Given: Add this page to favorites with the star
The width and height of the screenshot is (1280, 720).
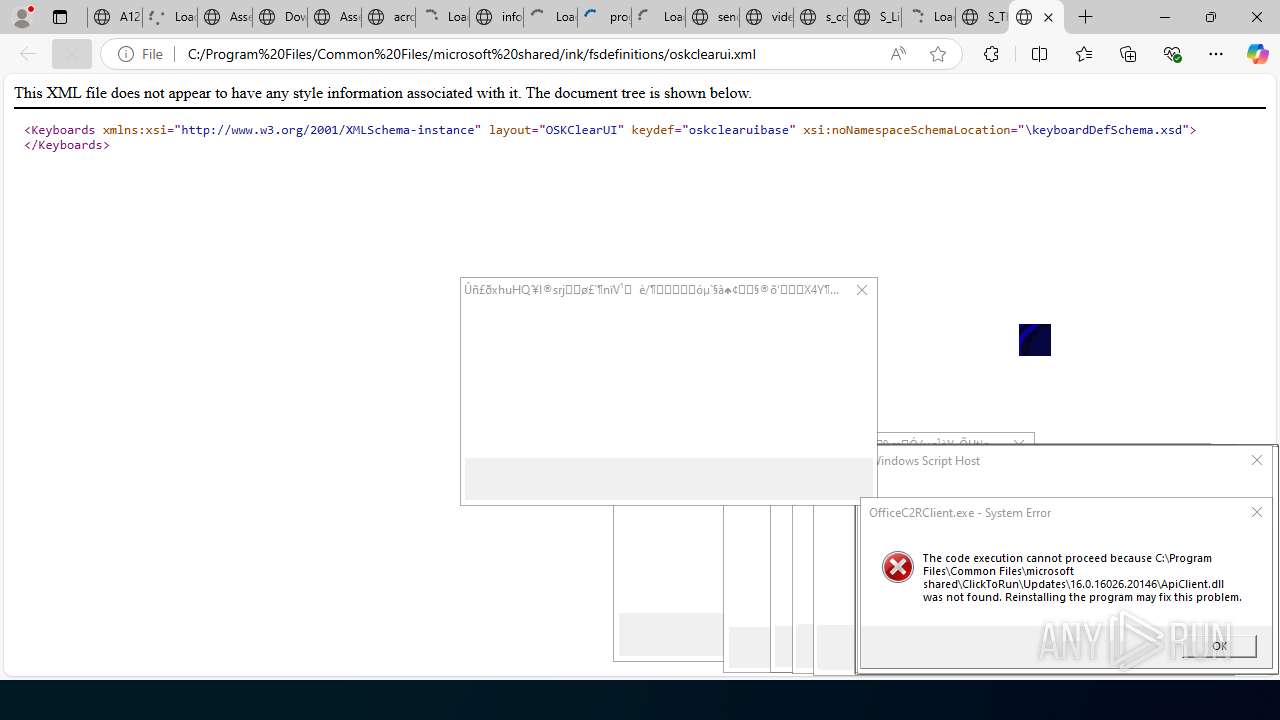Looking at the screenshot, I should pos(938,54).
